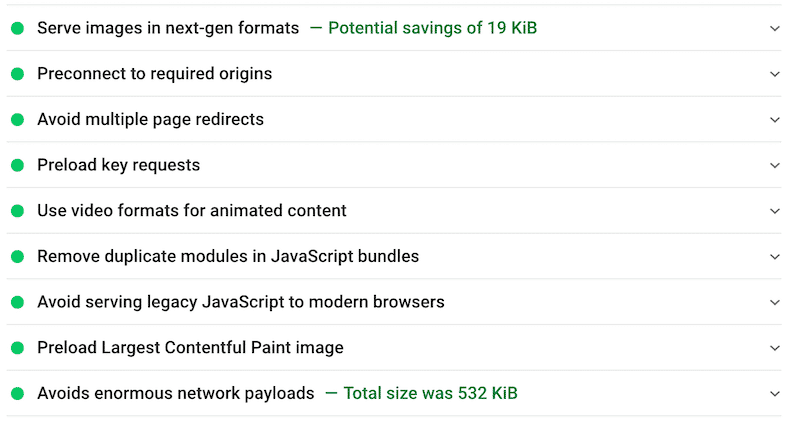
Task: Click Potential savings of 19 KiB text
Action: (x=432, y=28)
